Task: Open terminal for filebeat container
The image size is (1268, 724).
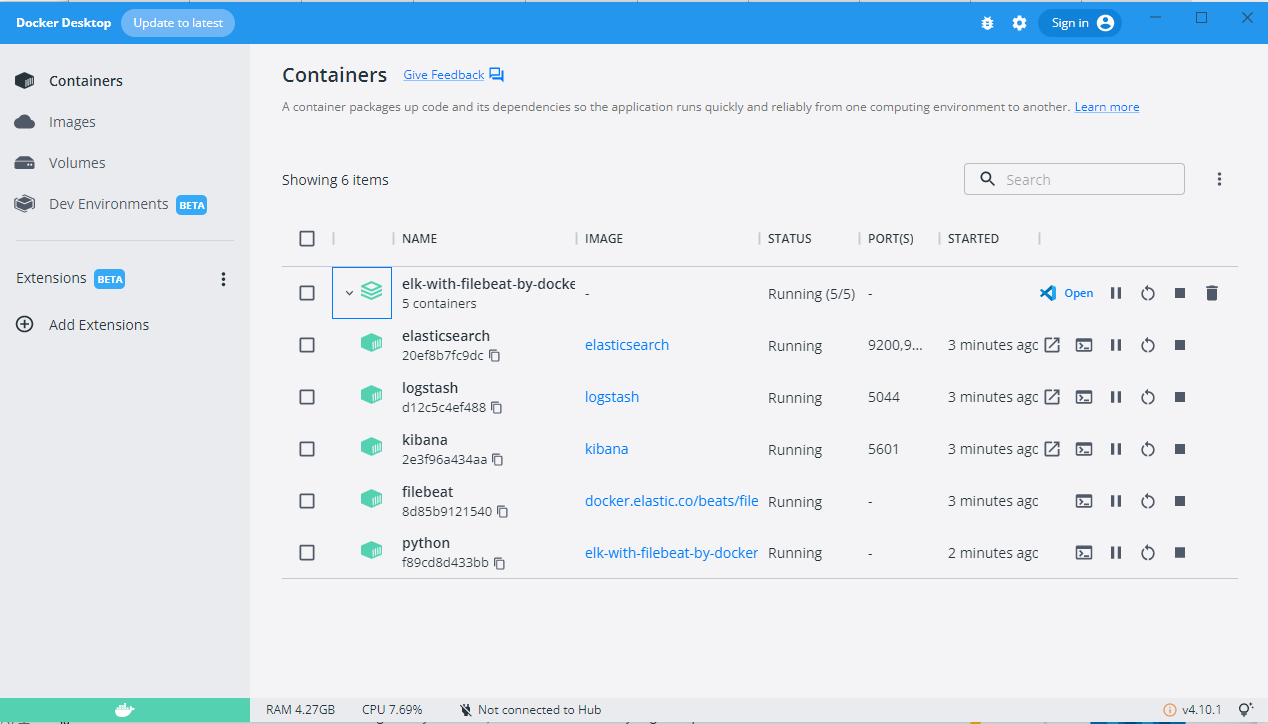Action: [x=1084, y=501]
